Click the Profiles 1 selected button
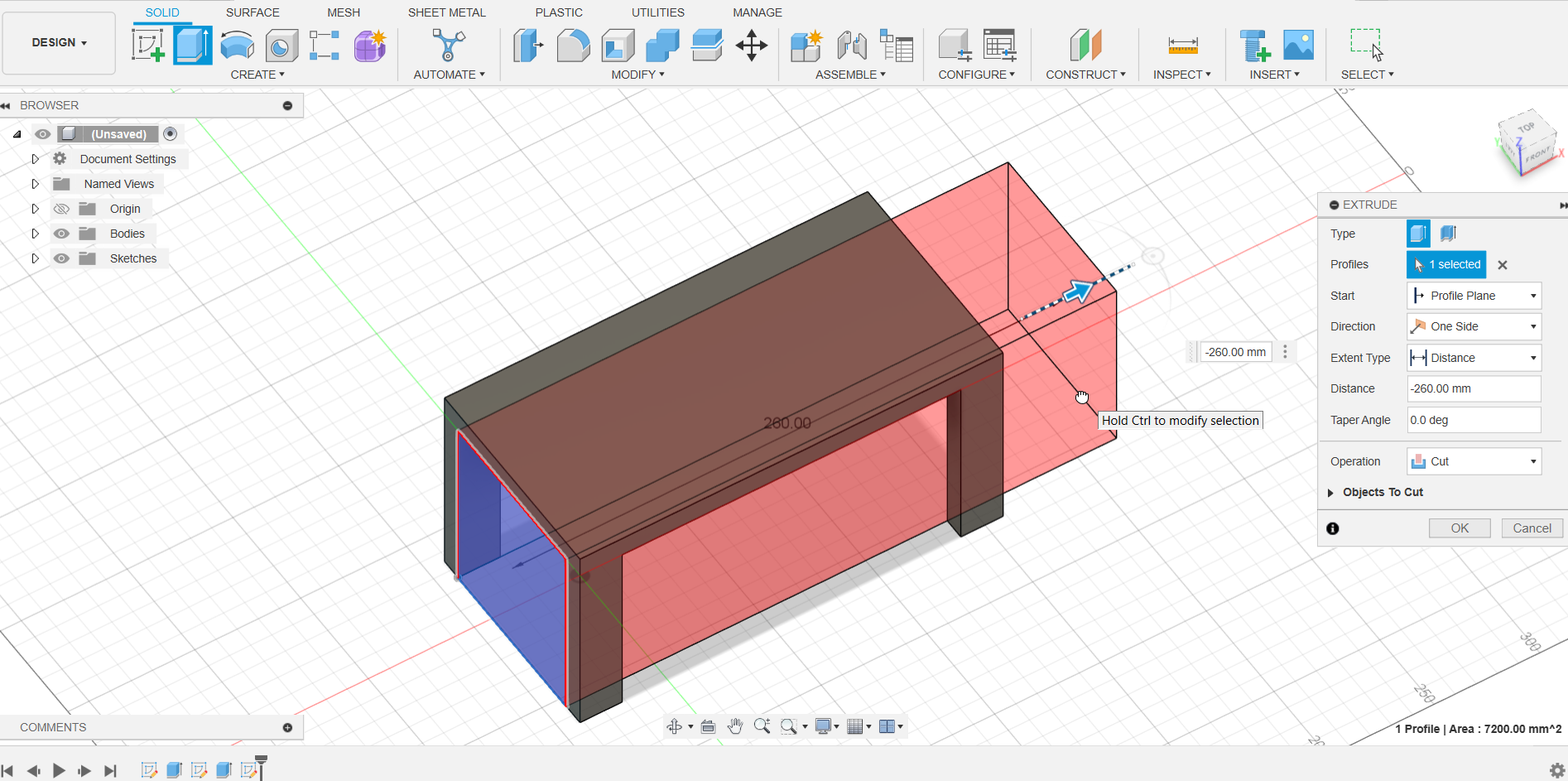The height and width of the screenshot is (781, 1568). coord(1446,265)
